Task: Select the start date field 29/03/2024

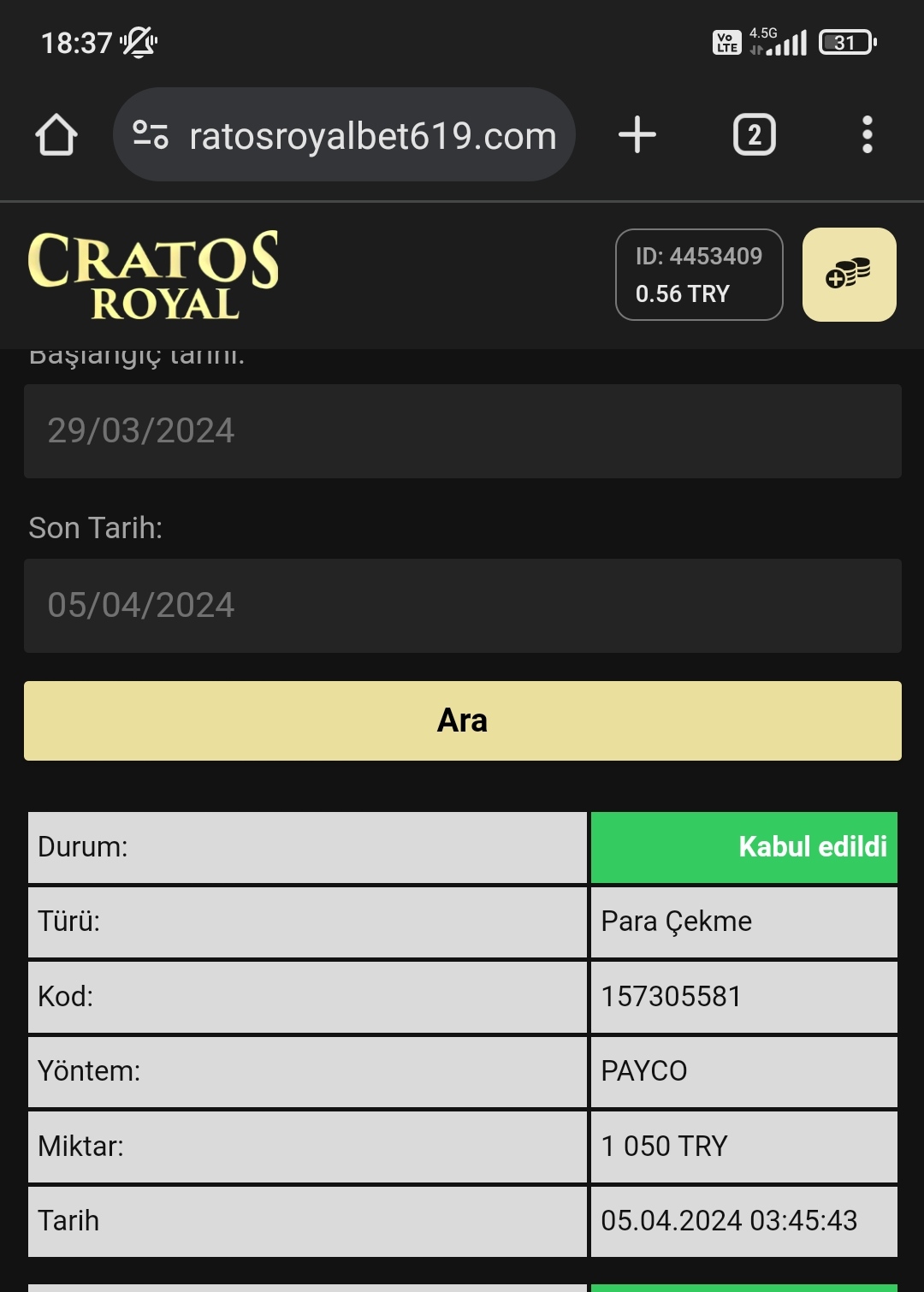Action: click(x=462, y=431)
